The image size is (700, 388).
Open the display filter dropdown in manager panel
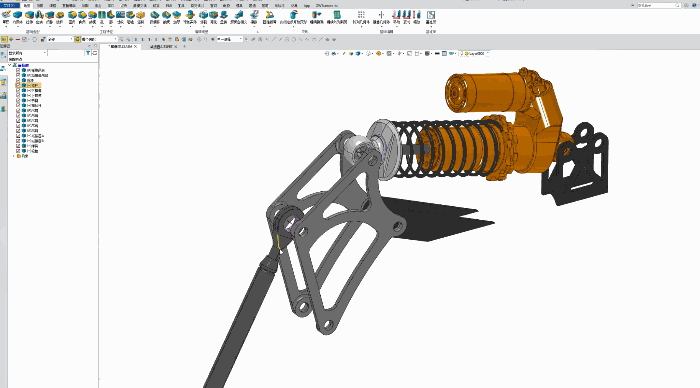27,53
